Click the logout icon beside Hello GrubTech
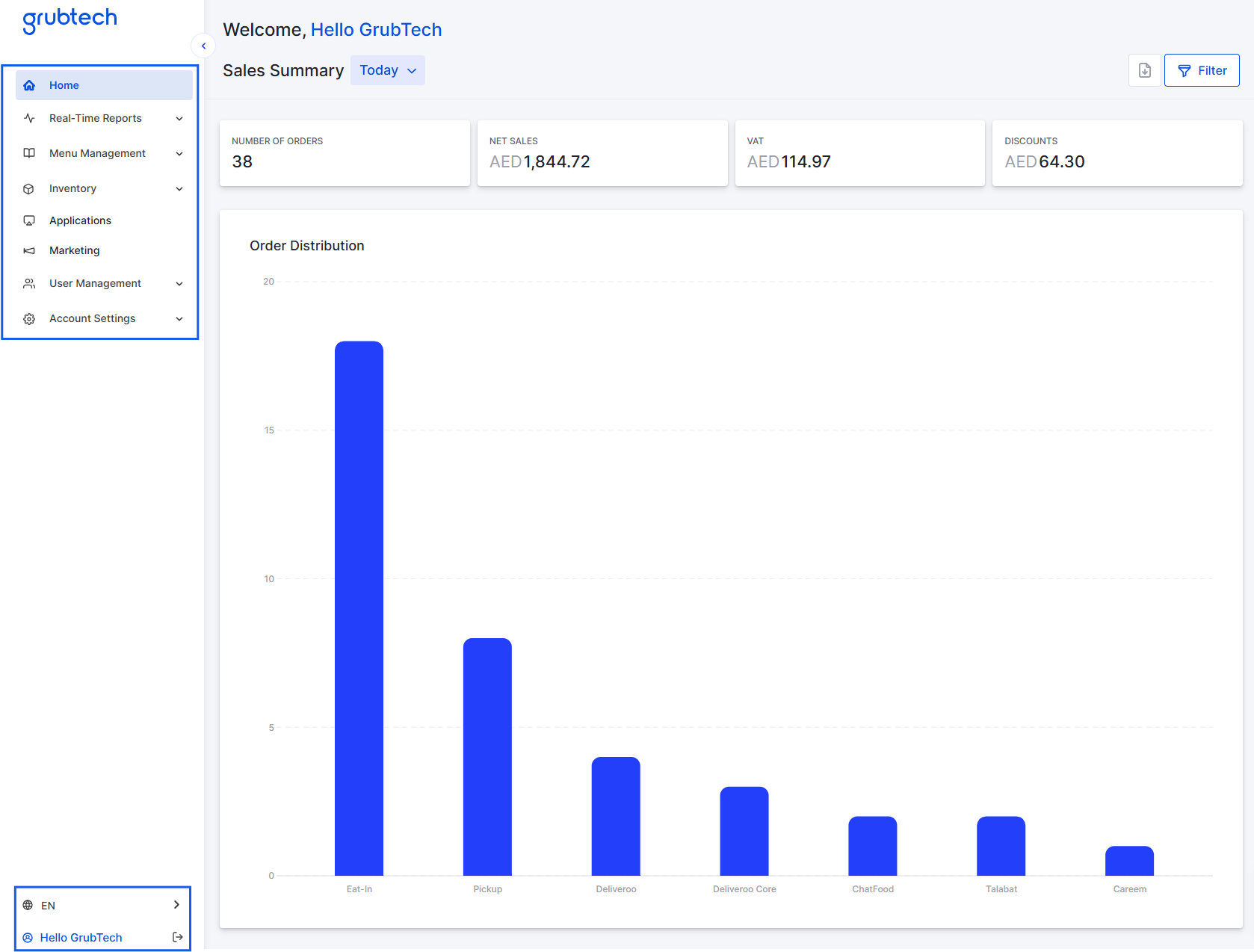The width and height of the screenshot is (1254, 952). coord(178,937)
